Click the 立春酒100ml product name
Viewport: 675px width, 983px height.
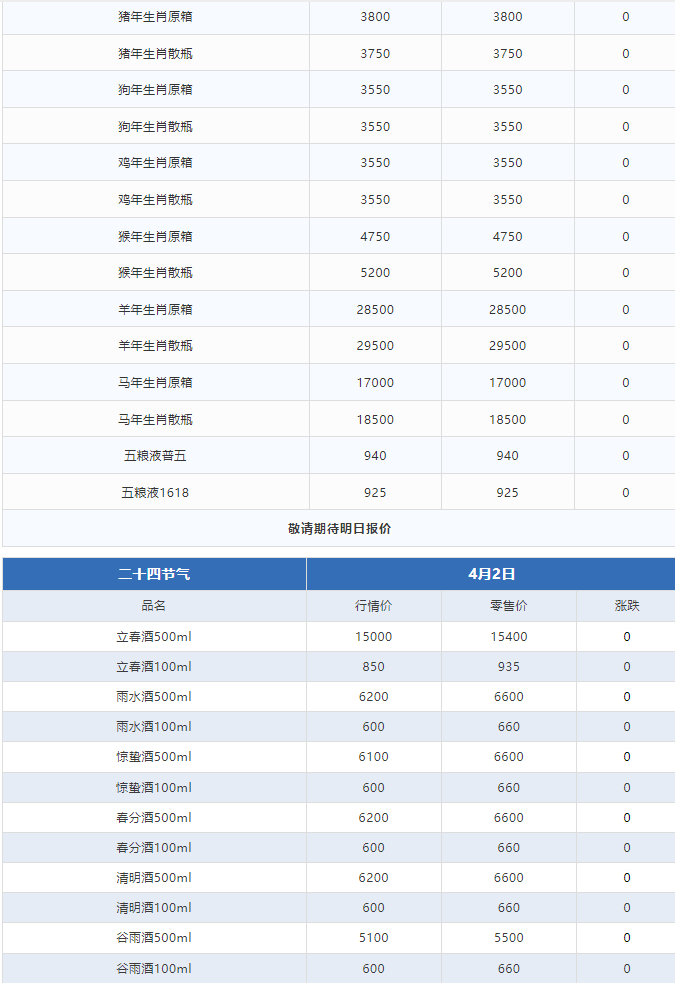154,666
